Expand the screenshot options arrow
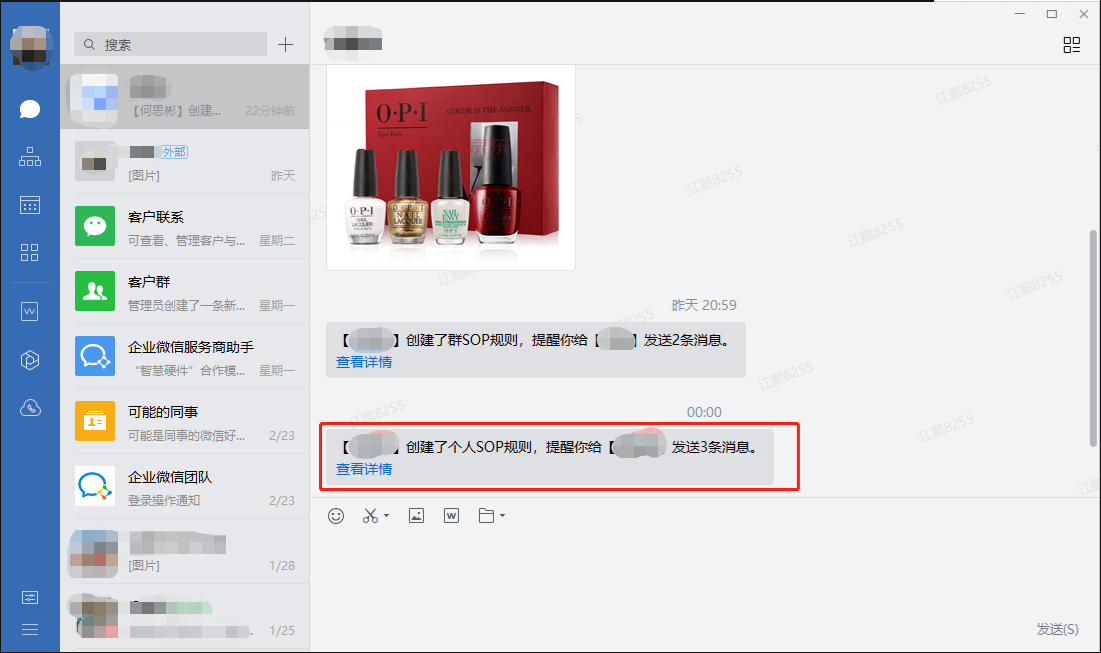Image resolution: width=1101 pixels, height=653 pixels. 386,516
